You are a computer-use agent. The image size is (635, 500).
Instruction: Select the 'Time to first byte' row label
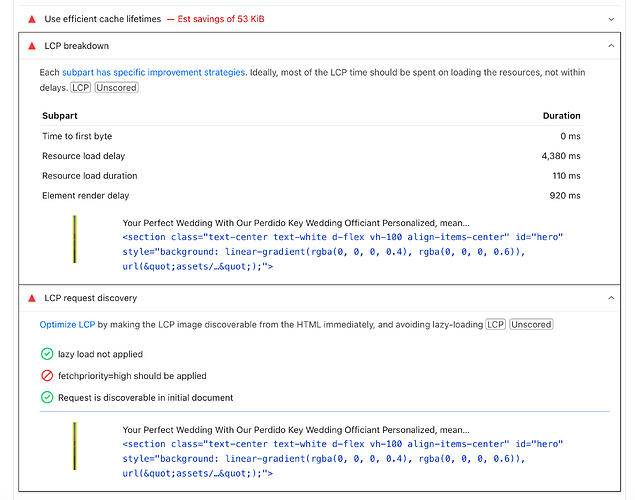[x=77, y=136]
